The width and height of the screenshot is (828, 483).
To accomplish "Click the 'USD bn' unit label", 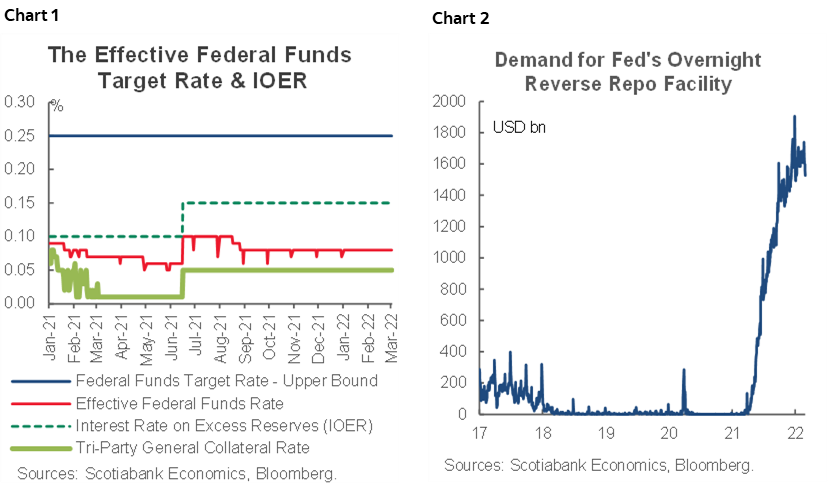I will (518, 128).
